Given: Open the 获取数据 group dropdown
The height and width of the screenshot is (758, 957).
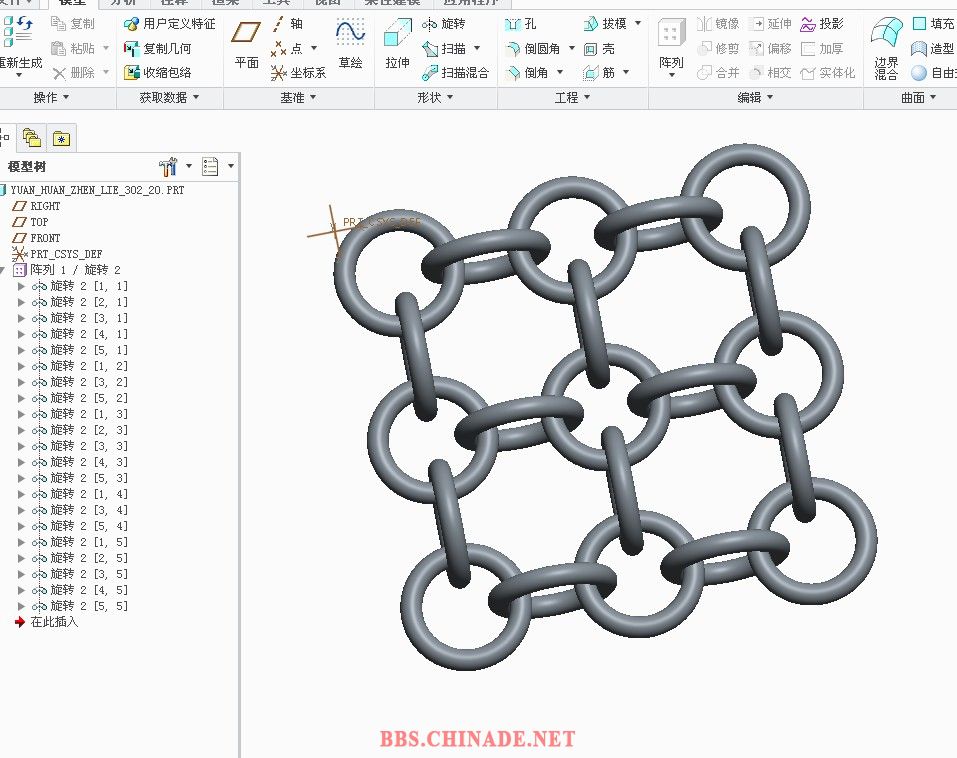Looking at the screenshot, I should point(169,97).
